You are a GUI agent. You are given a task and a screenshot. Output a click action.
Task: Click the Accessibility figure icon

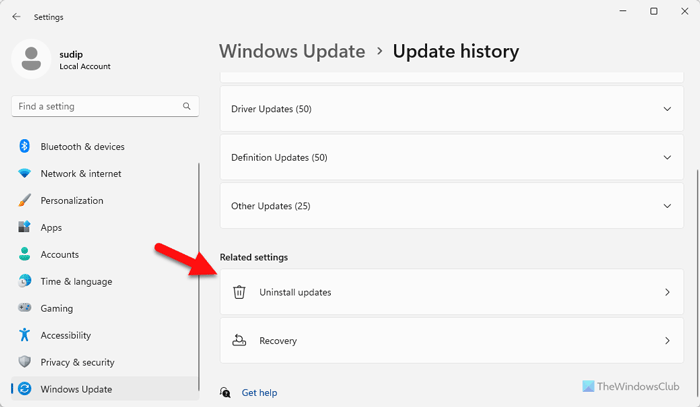click(25, 335)
